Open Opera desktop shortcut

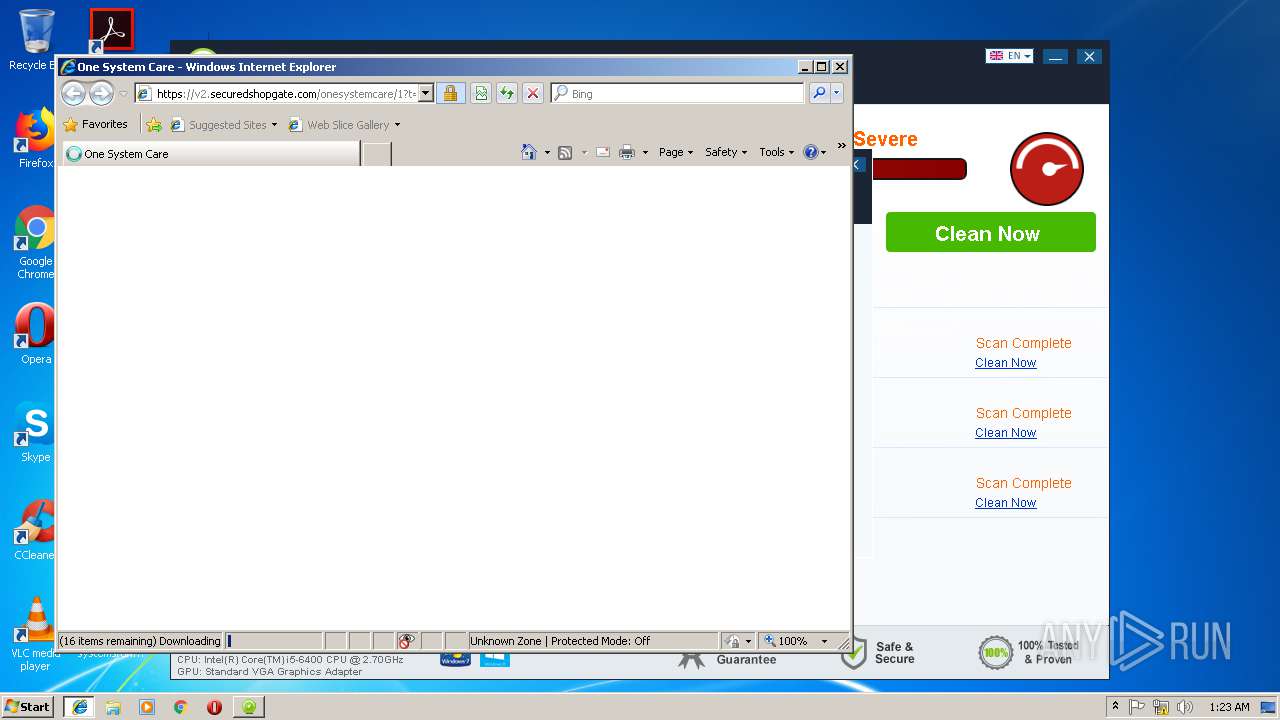[35, 334]
